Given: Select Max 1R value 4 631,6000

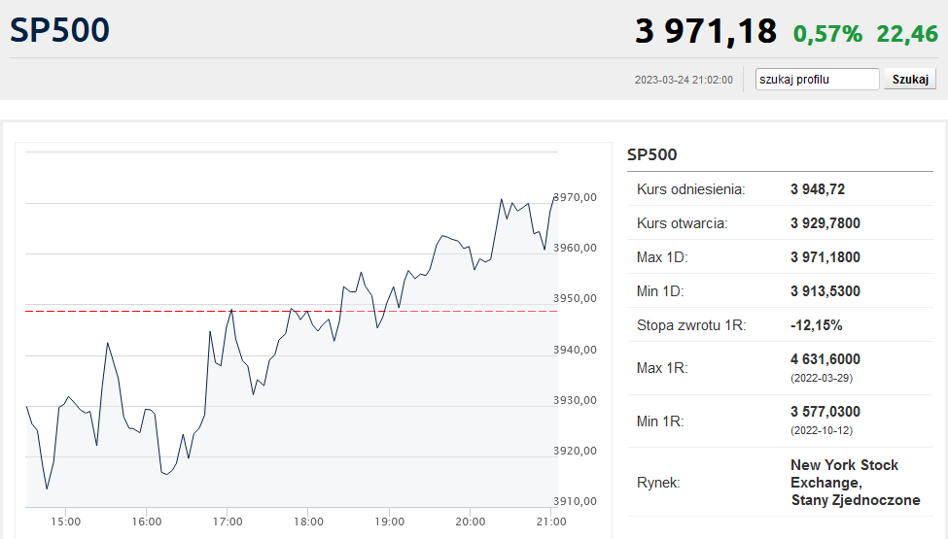Looking at the screenshot, I should (825, 359).
